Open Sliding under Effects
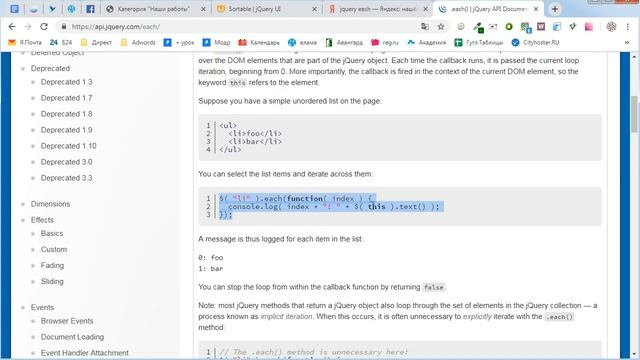The height and width of the screenshot is (360, 640). pyautogui.click(x=52, y=281)
